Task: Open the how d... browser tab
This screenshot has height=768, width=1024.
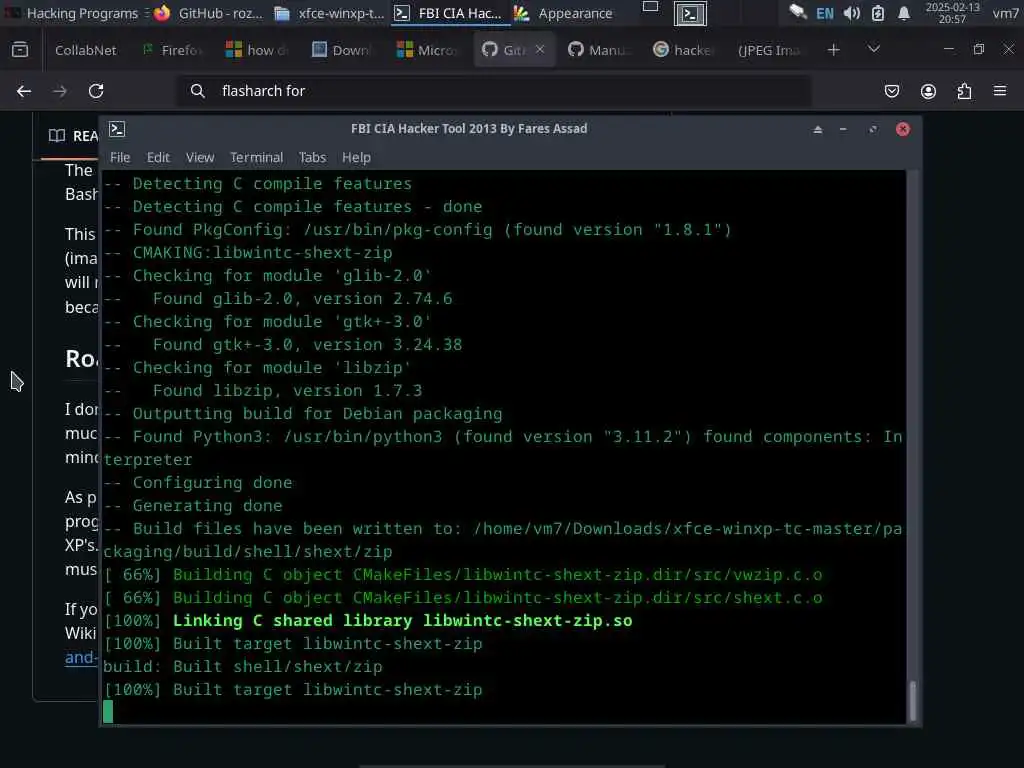Action: point(256,50)
